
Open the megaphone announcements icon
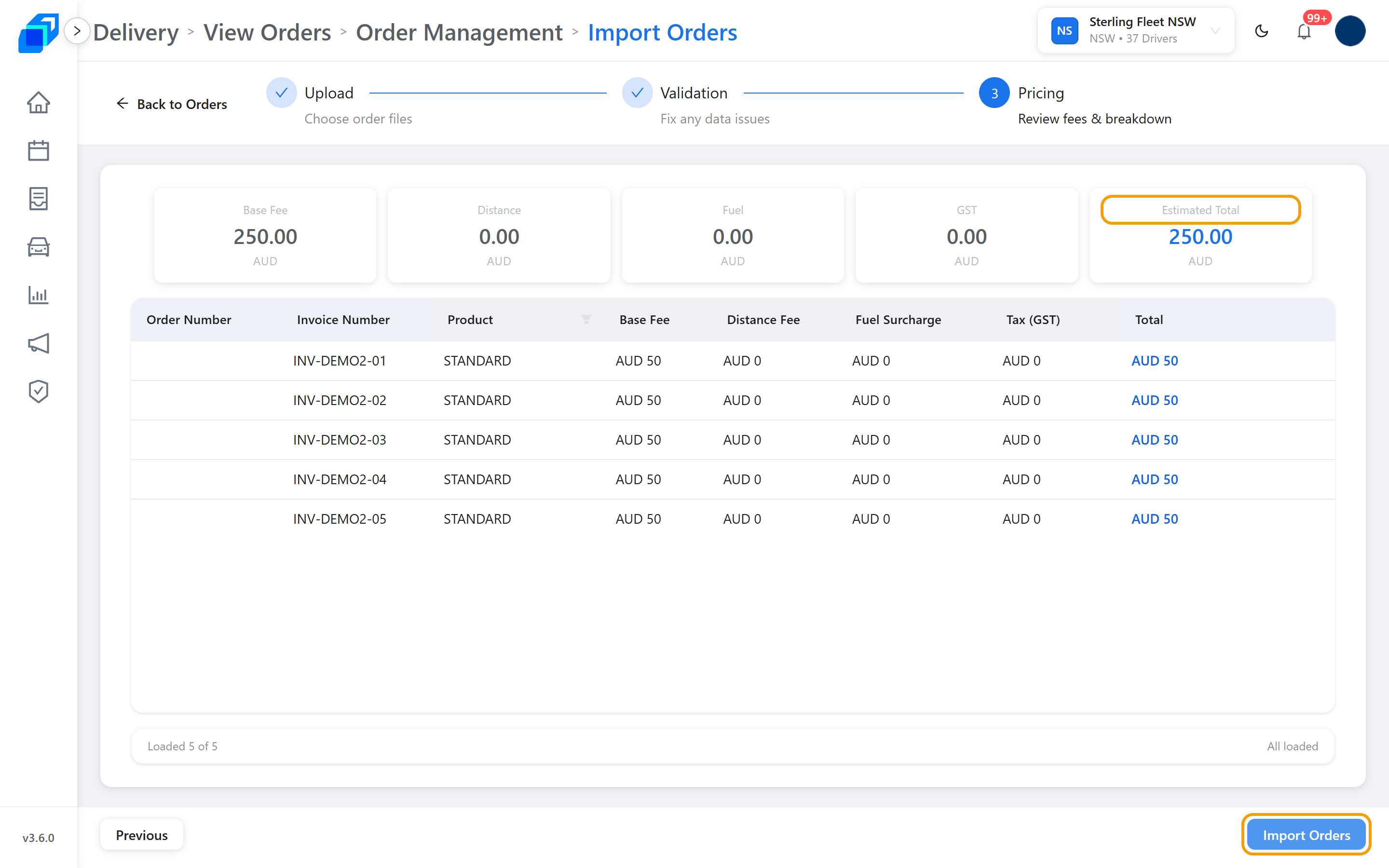[x=39, y=343]
